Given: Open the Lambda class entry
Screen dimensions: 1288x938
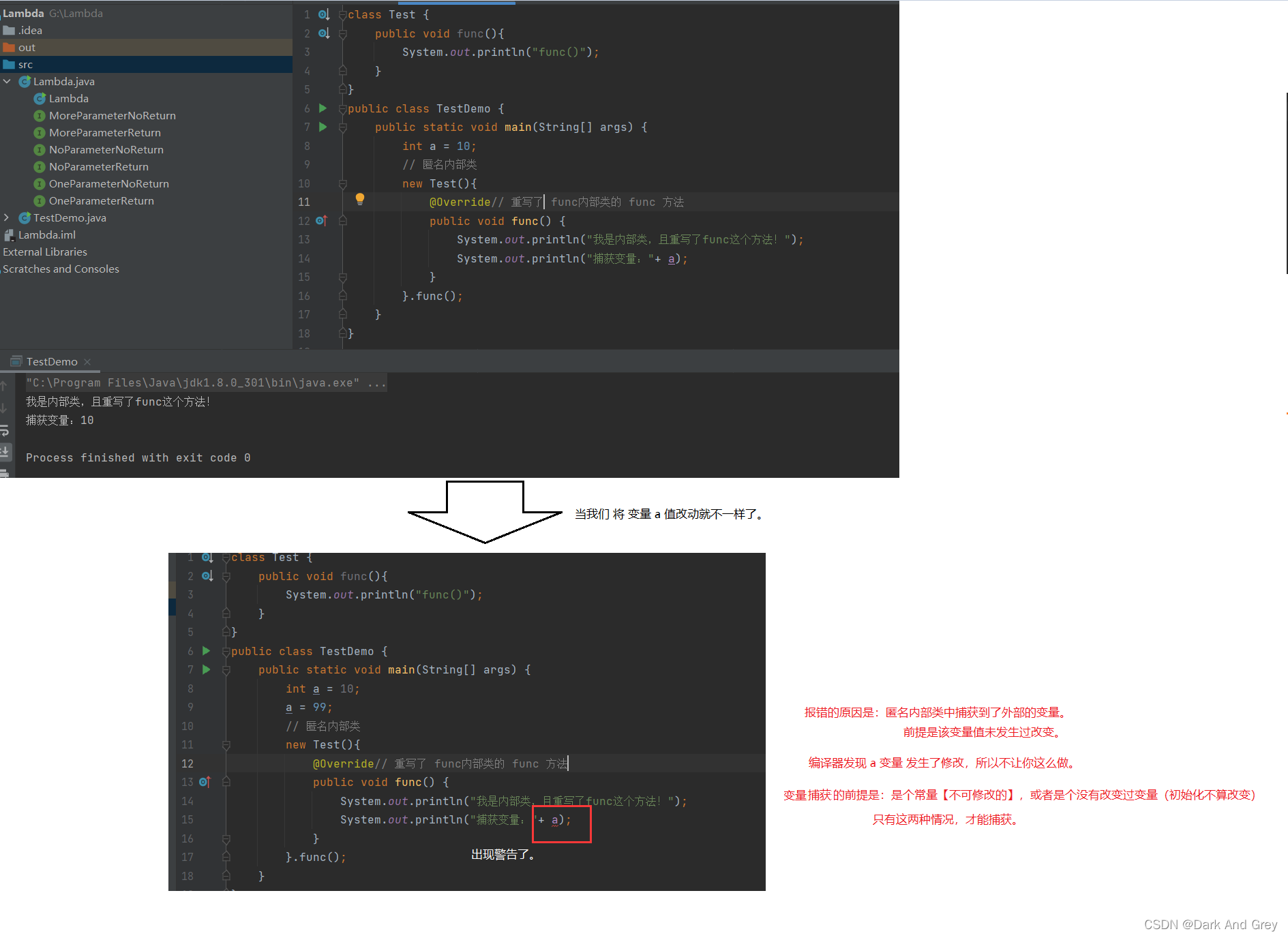Looking at the screenshot, I should pos(61,98).
